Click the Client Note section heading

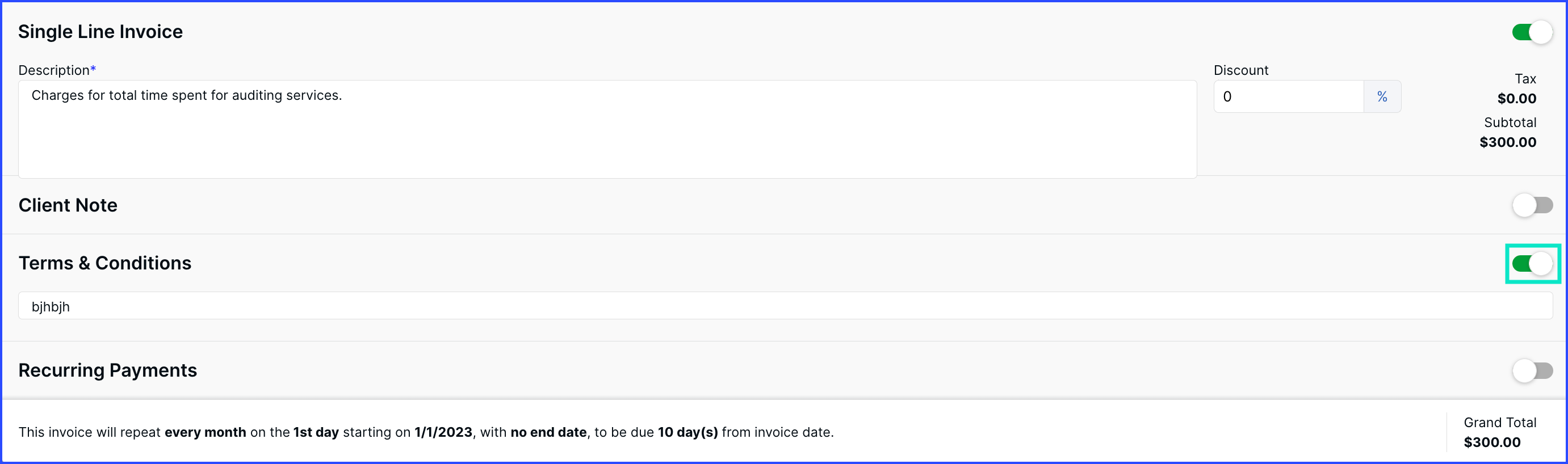click(x=68, y=205)
